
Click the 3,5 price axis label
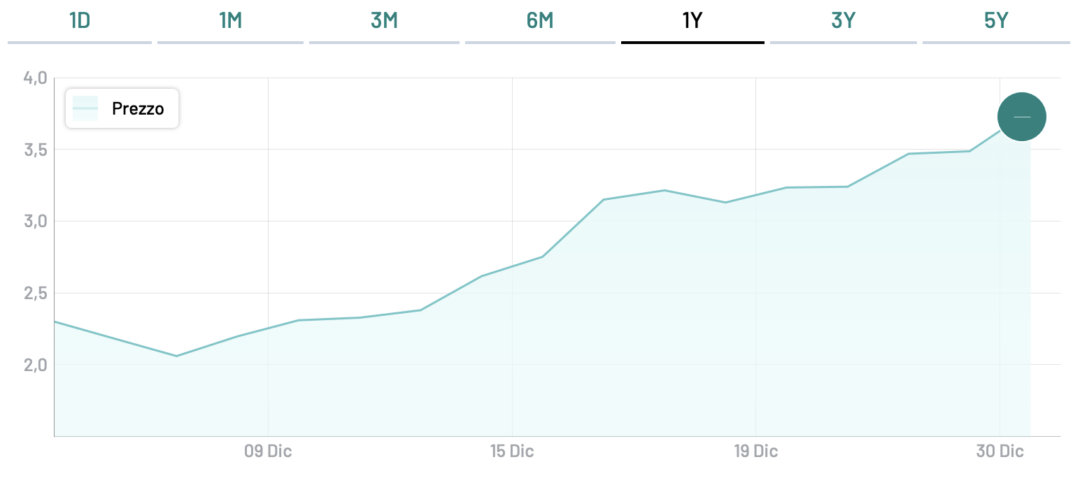click(x=35, y=150)
